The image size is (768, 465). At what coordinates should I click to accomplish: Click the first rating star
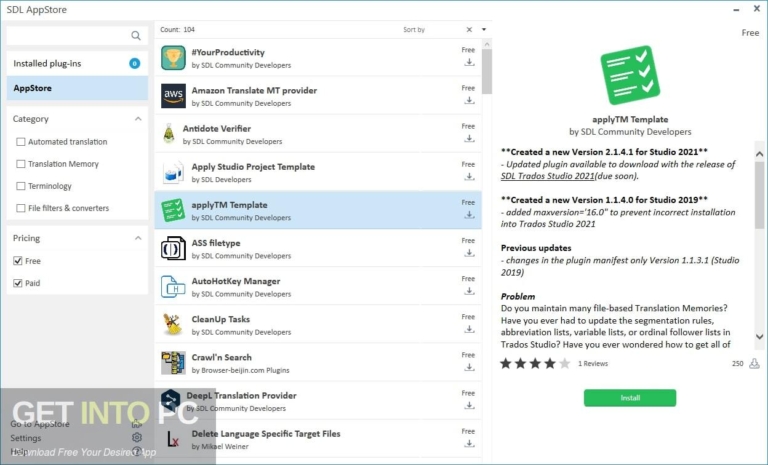tap(505, 363)
